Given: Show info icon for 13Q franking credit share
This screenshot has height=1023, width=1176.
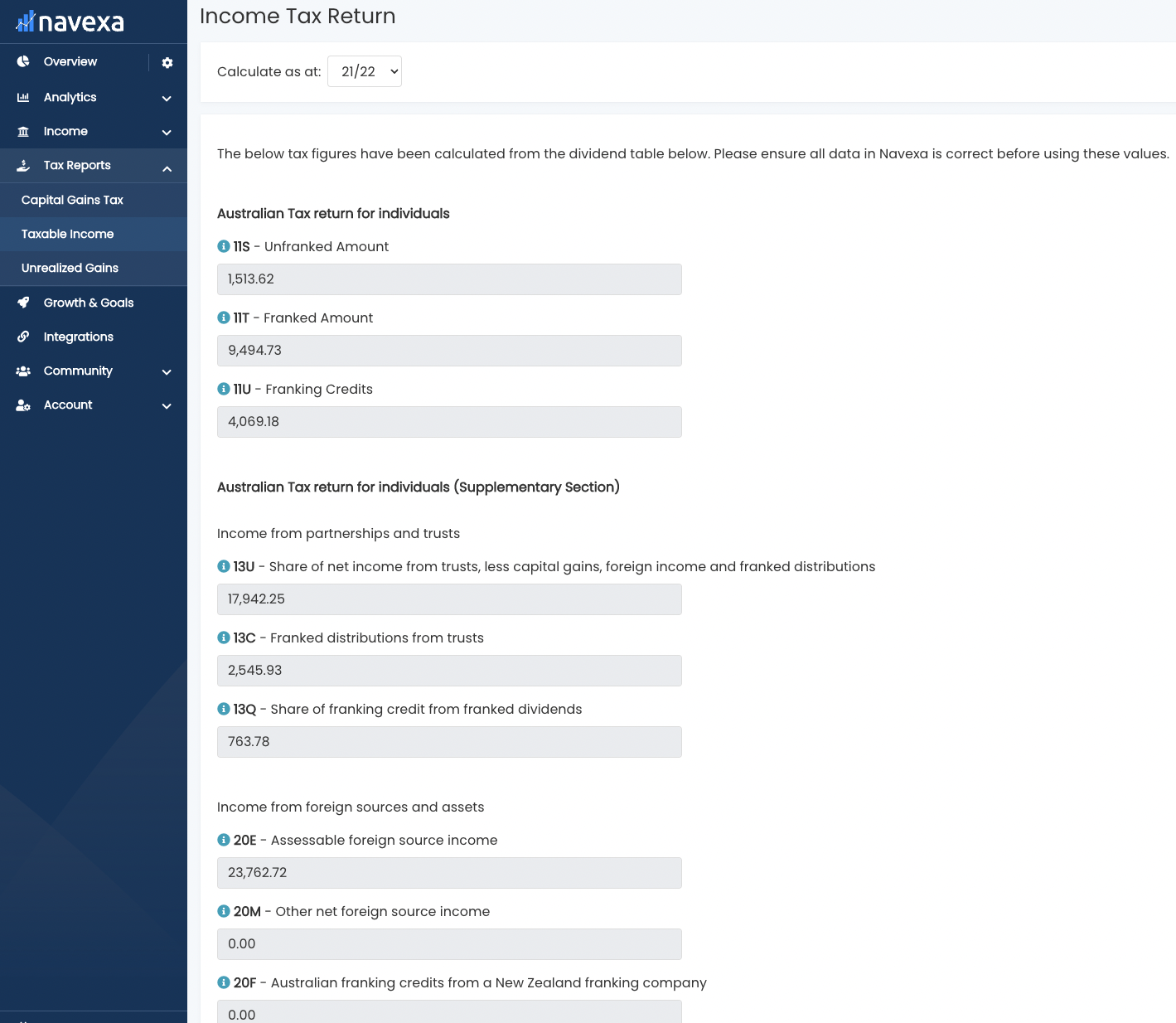Looking at the screenshot, I should pyautogui.click(x=224, y=709).
